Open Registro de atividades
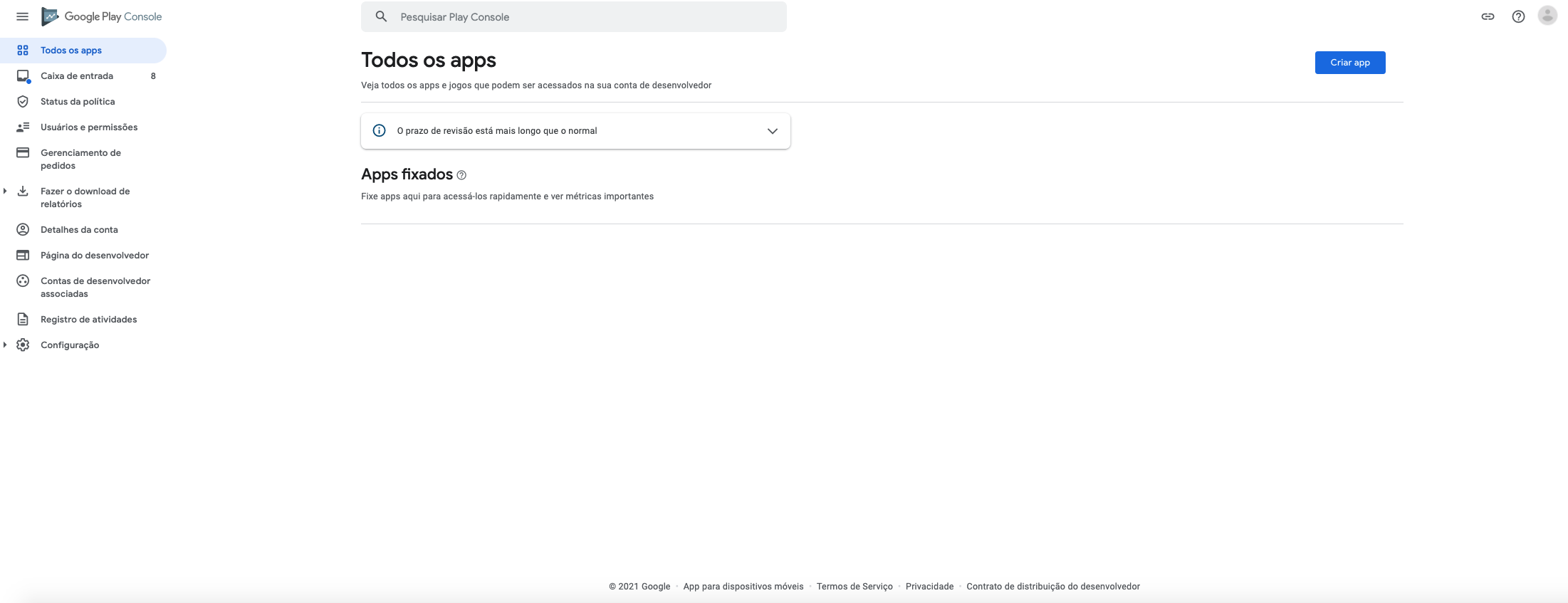1568x603 pixels. pyautogui.click(x=88, y=320)
